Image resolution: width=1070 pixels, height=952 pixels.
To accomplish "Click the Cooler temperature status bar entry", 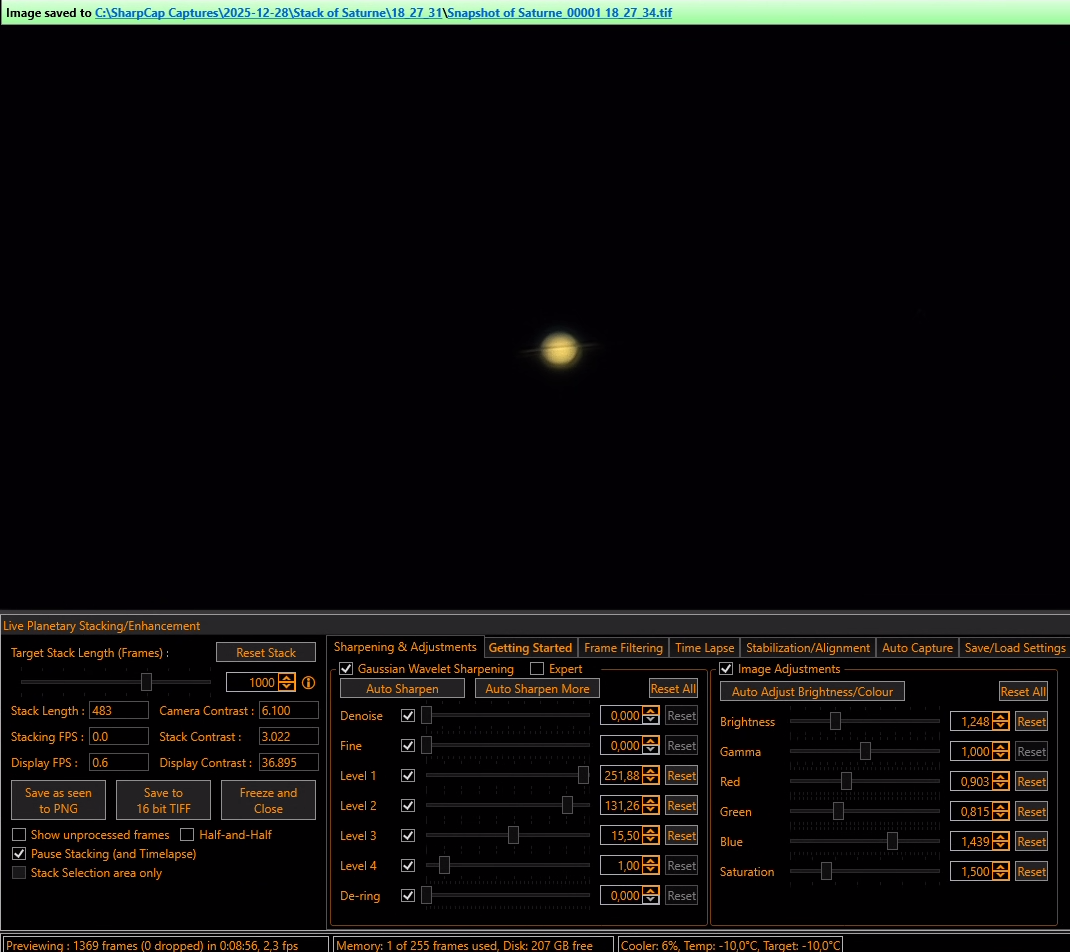I will click(x=731, y=945).
